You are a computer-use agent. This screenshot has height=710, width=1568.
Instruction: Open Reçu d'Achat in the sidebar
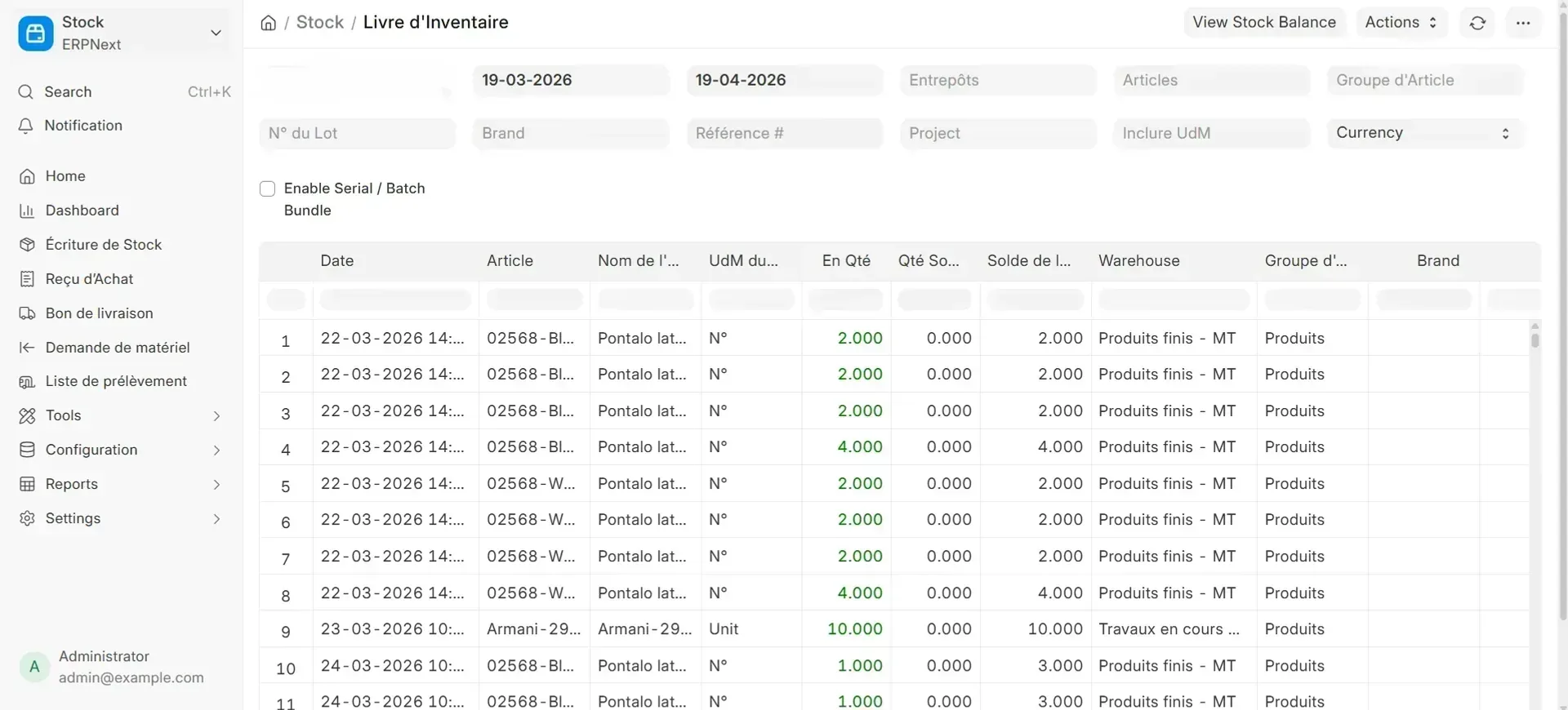[x=89, y=279]
